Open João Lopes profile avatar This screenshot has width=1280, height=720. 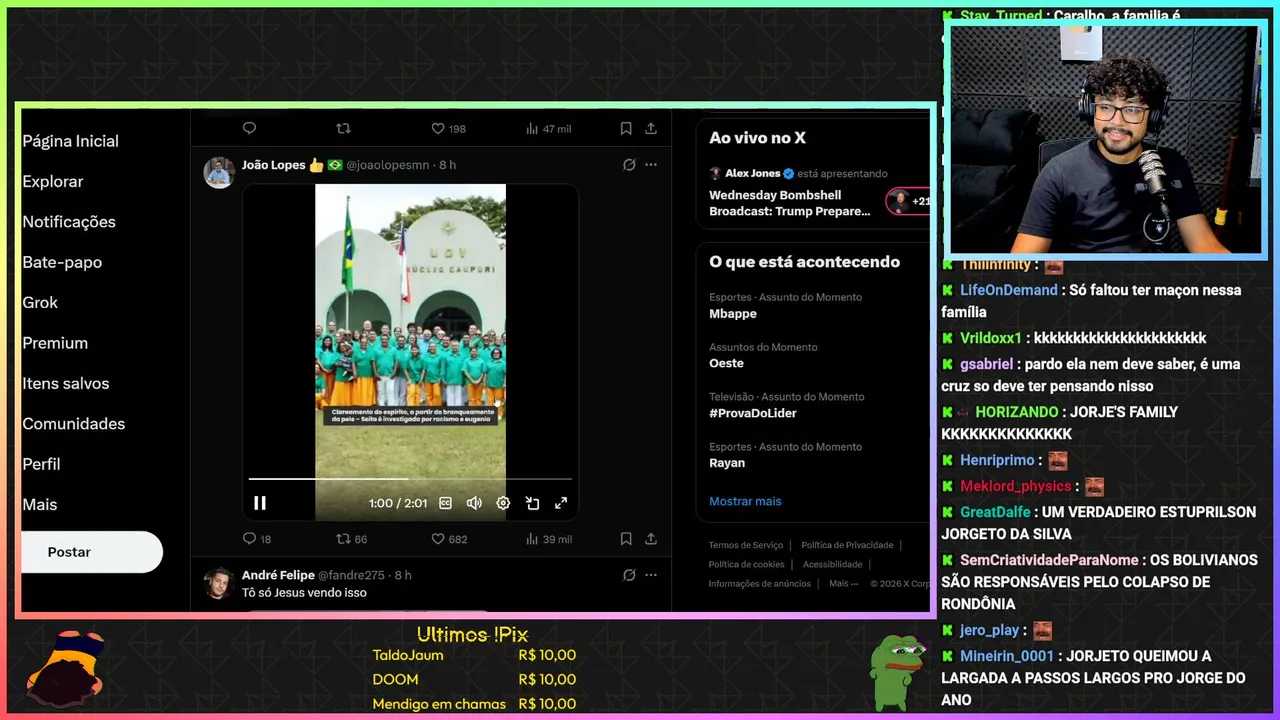pyautogui.click(x=219, y=172)
